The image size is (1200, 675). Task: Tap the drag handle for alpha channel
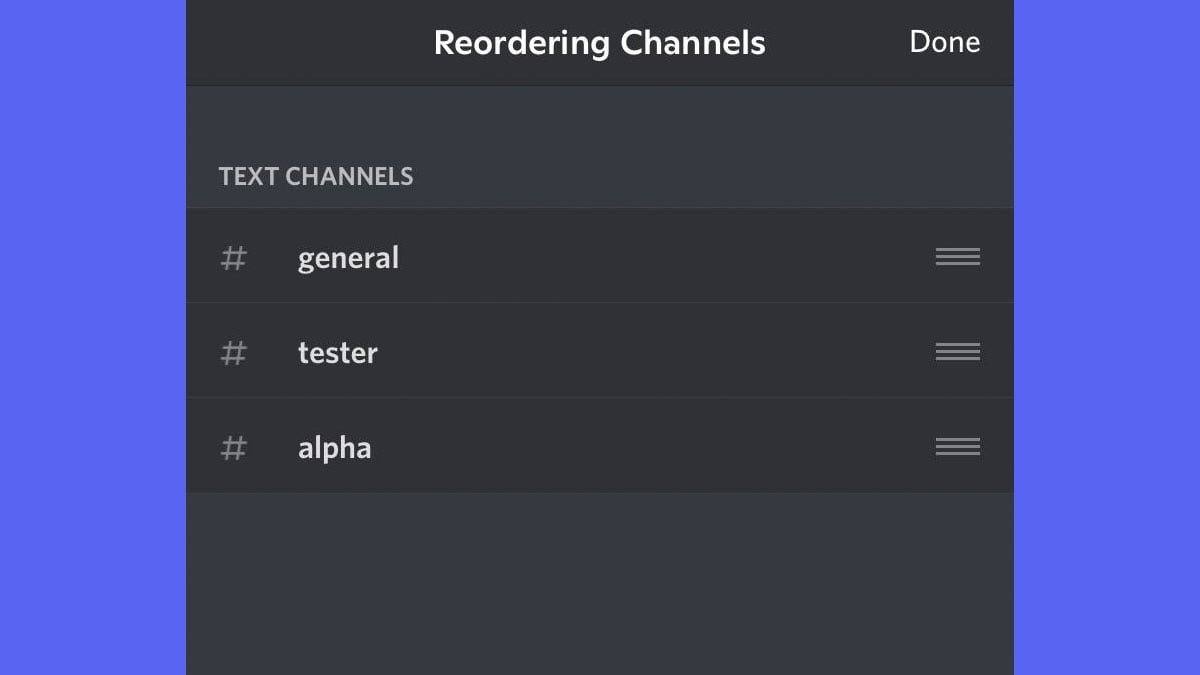957,447
